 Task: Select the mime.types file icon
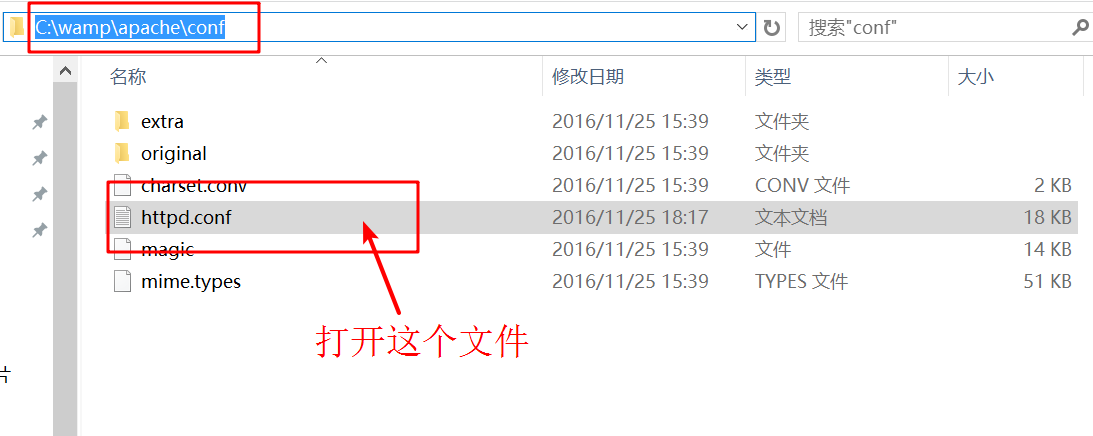[x=122, y=281]
